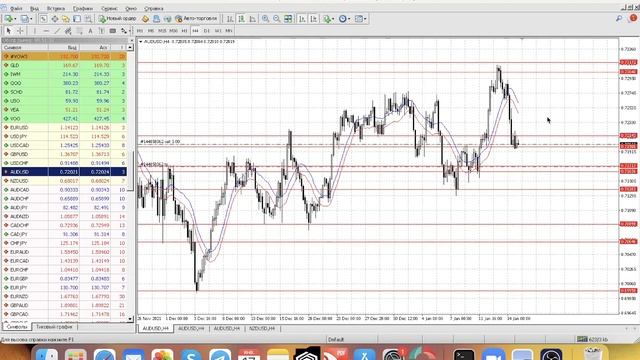
Task: Open the Indicators list dropdown
Action: click(x=333, y=19)
